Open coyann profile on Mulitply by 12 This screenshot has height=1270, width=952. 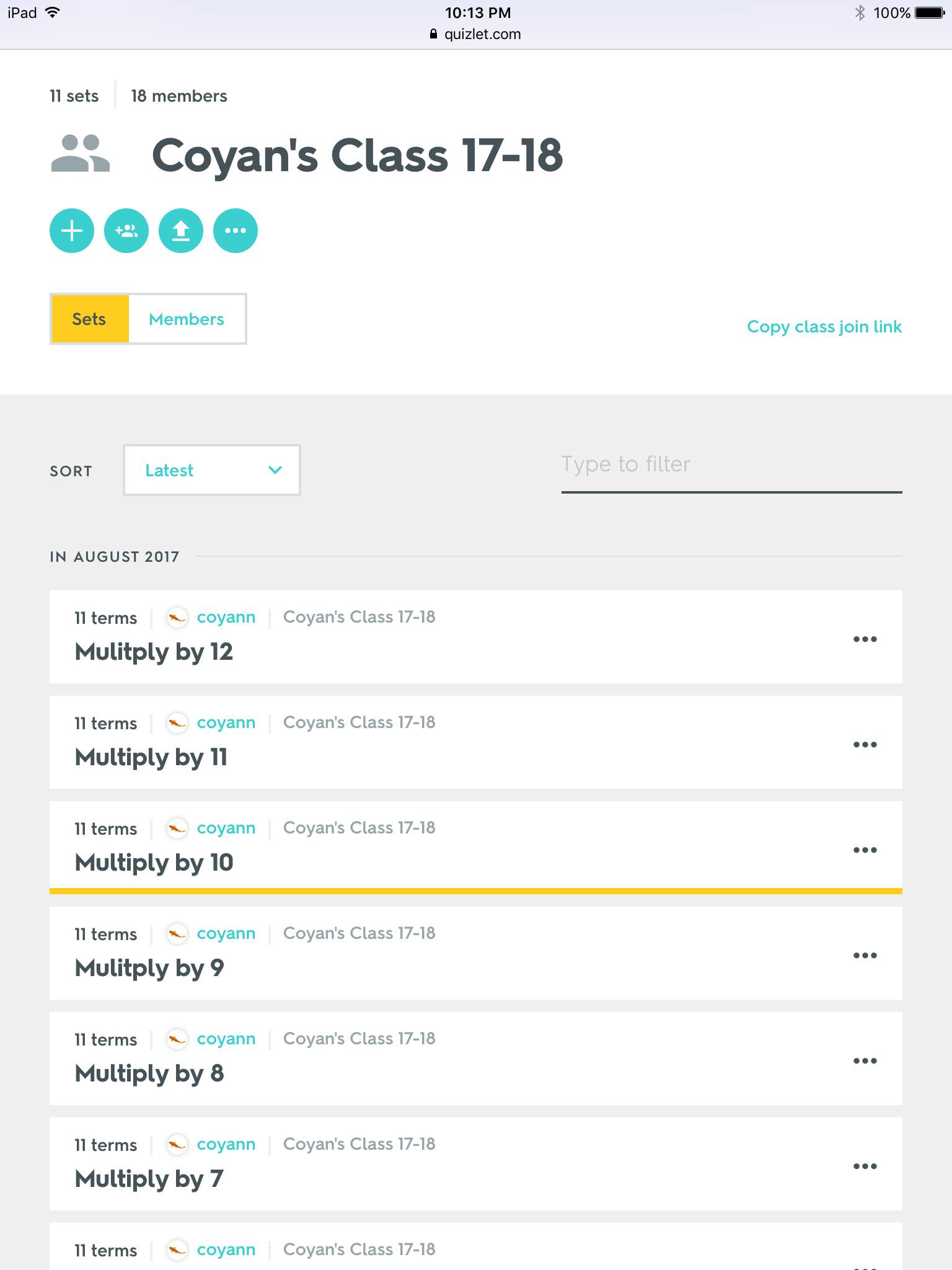(x=226, y=618)
